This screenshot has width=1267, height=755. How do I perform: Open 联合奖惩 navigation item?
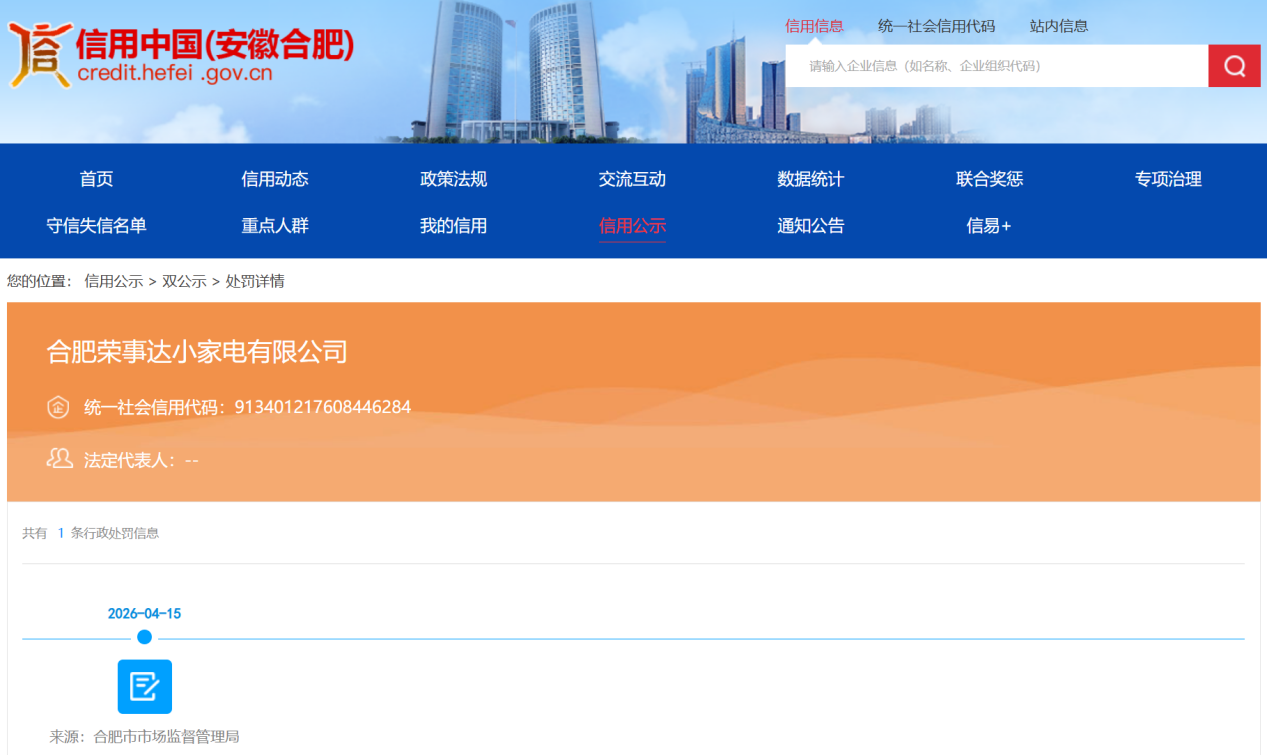[x=989, y=179]
